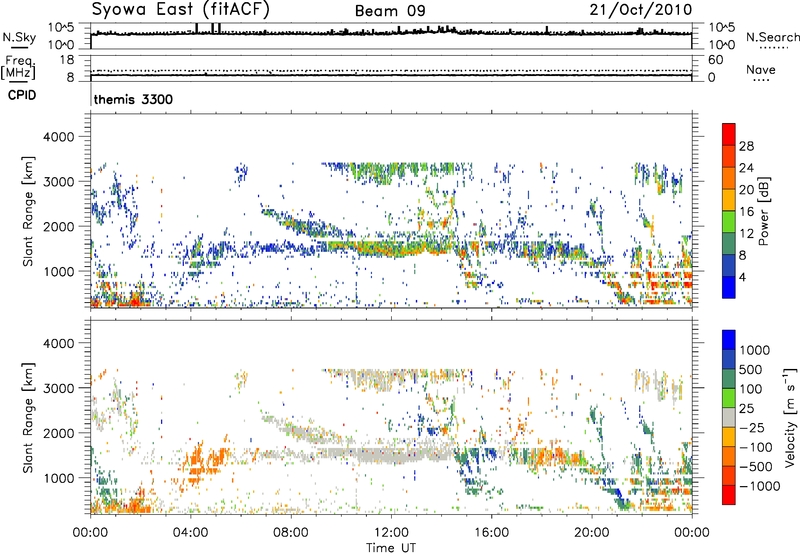
Task: Click the '20:00' time axis label
Action: [592, 533]
